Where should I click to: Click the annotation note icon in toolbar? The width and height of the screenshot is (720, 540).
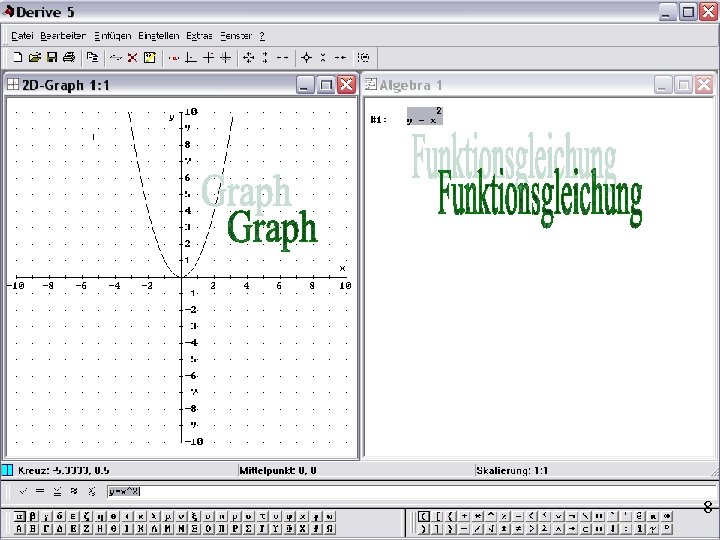(150, 57)
